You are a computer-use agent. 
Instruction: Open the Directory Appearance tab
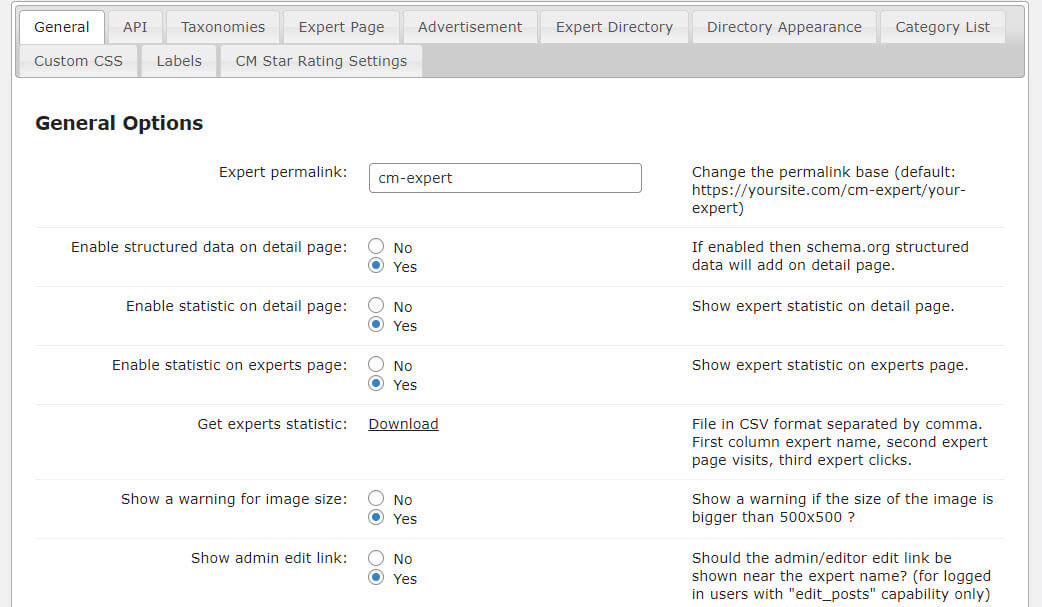pyautogui.click(x=784, y=28)
